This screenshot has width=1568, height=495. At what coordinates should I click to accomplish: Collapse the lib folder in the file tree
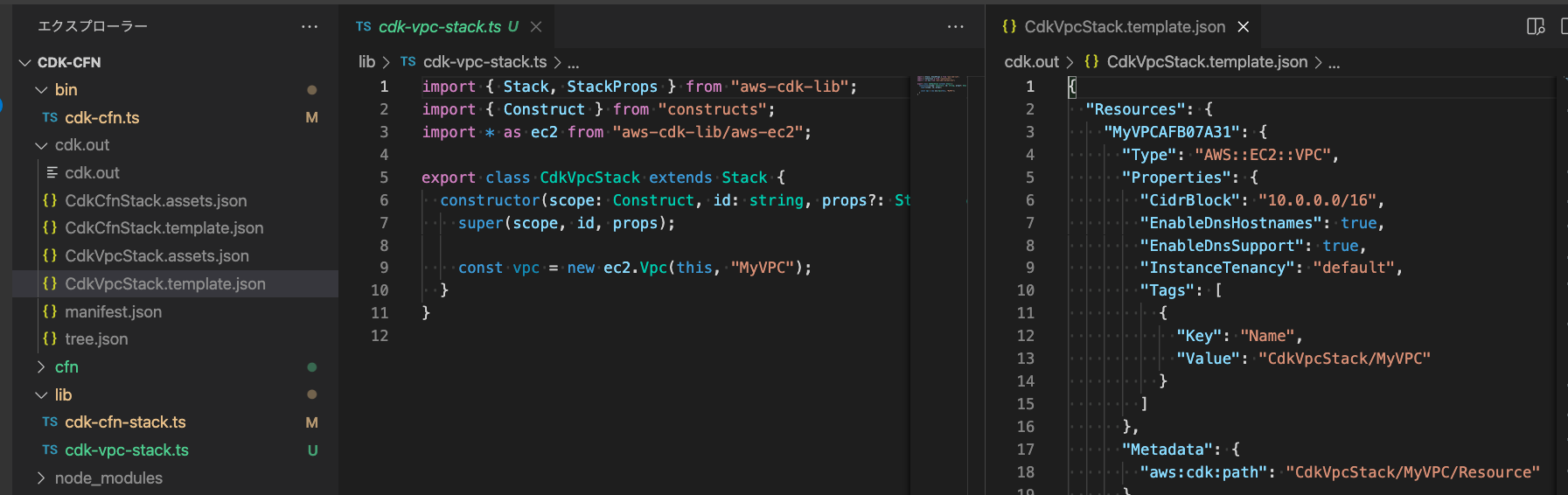pos(41,394)
